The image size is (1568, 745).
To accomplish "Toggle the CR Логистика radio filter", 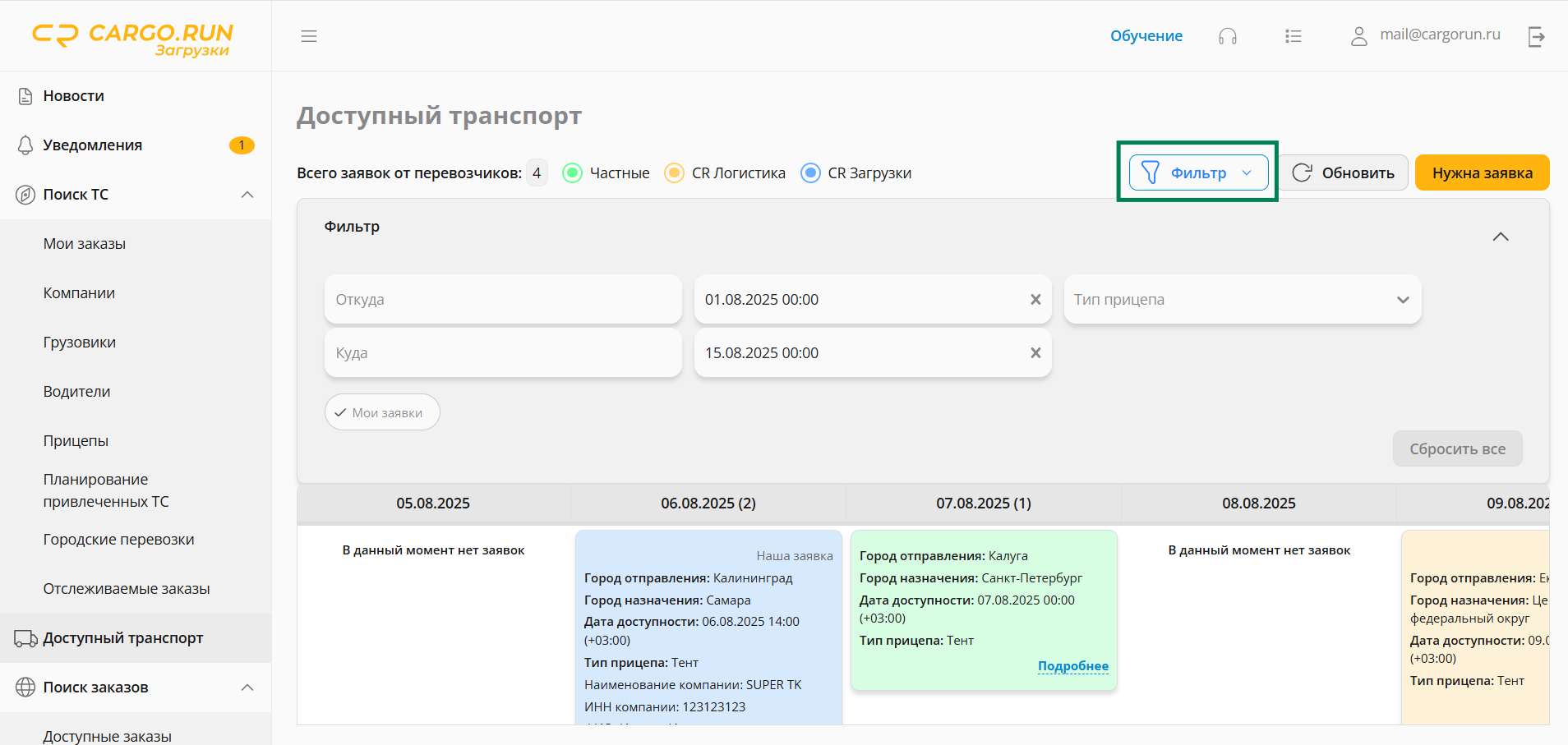I will [674, 173].
